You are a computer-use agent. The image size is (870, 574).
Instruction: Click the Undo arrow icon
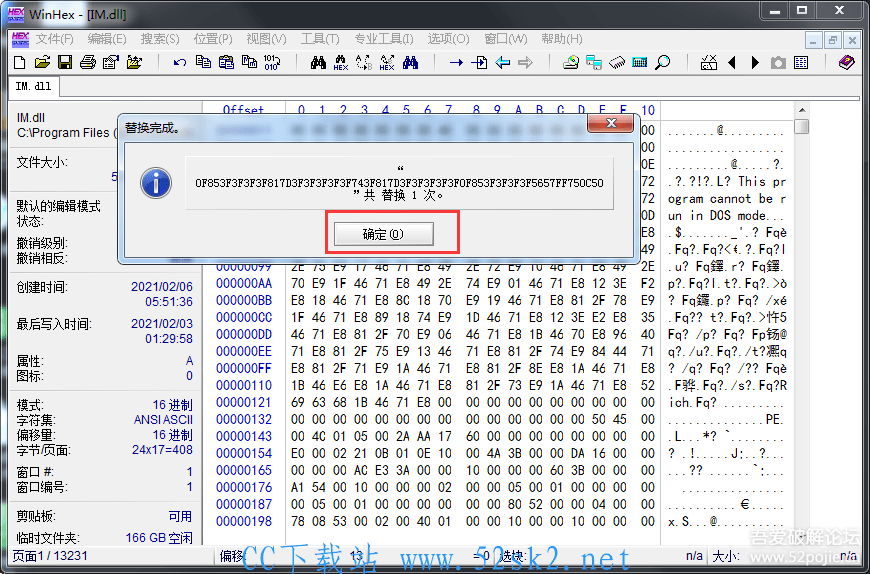[180, 63]
